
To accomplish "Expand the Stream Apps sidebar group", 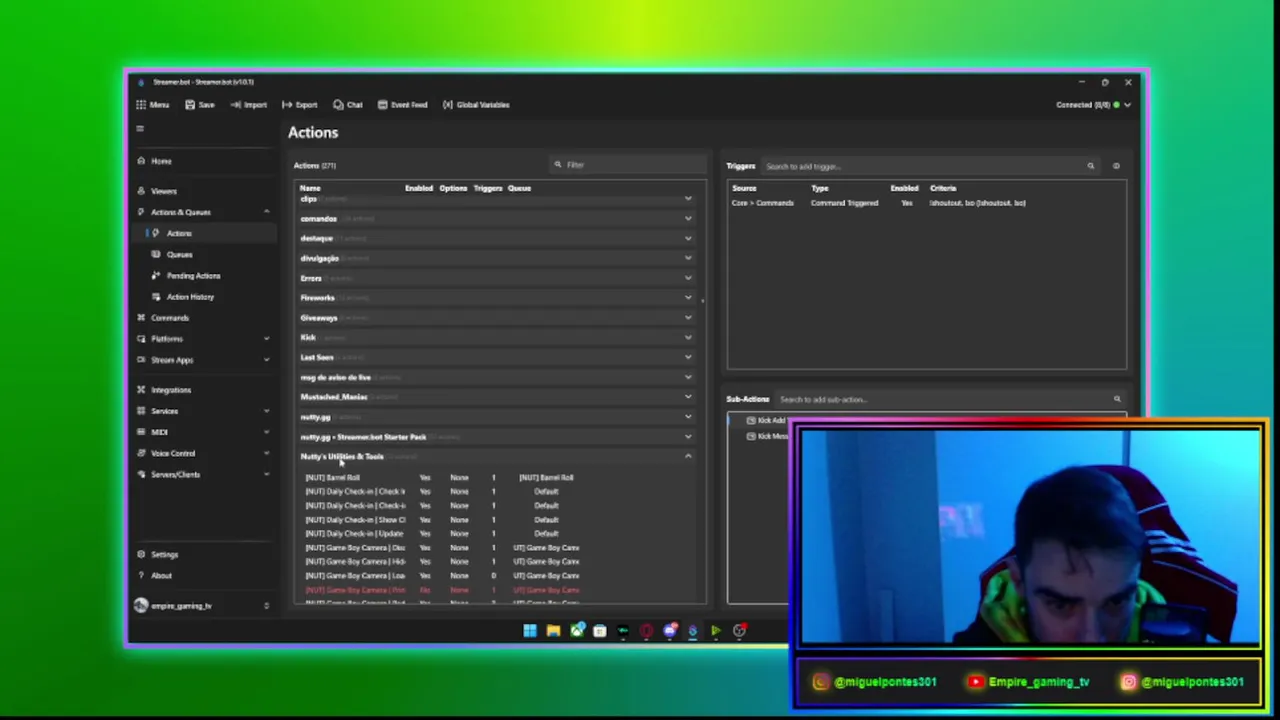I will click(204, 360).
